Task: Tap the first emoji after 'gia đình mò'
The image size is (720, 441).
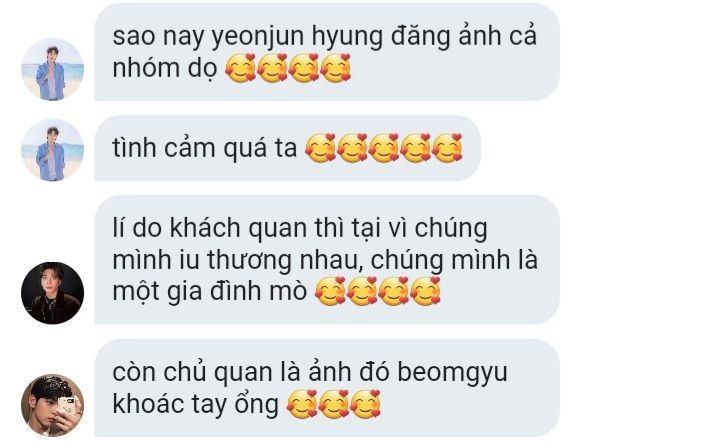Action: tap(330, 291)
